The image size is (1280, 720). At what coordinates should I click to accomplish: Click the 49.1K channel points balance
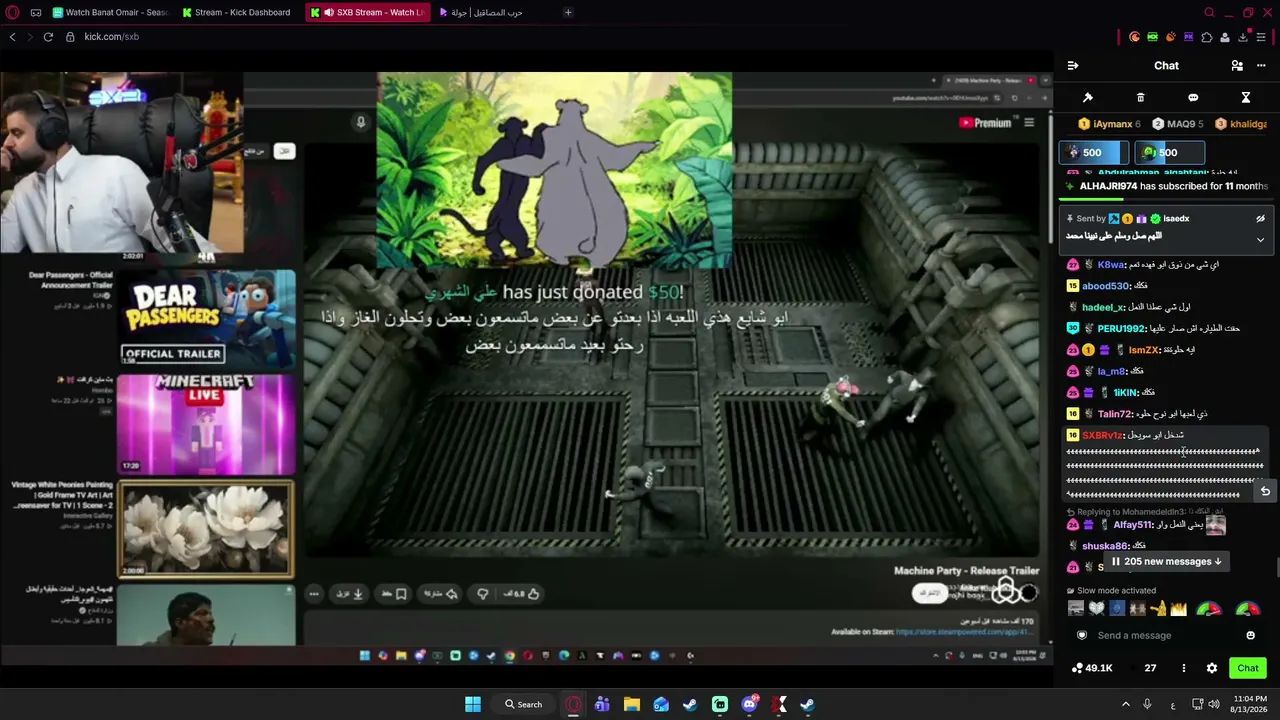1092,668
